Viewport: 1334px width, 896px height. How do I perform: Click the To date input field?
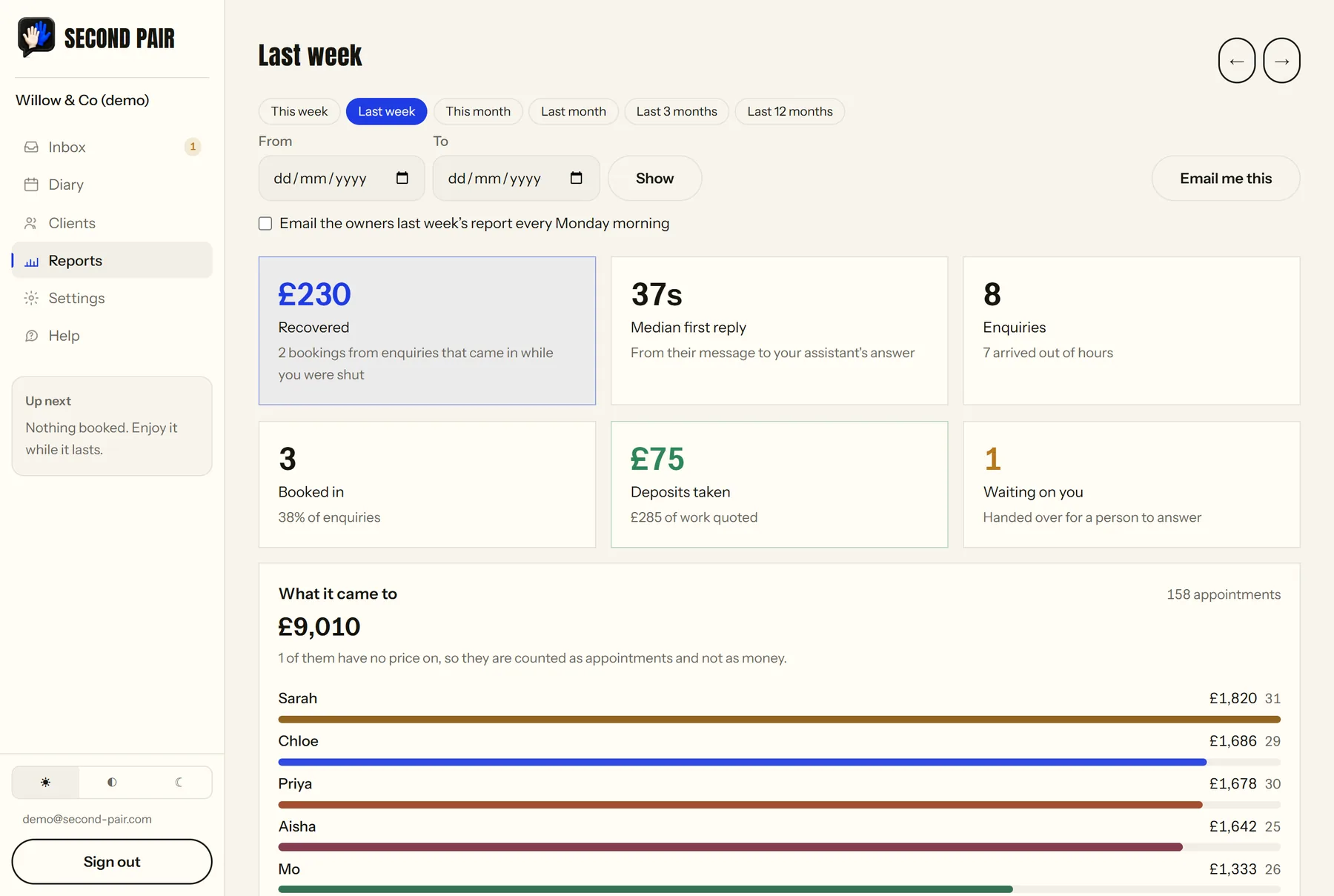(516, 178)
